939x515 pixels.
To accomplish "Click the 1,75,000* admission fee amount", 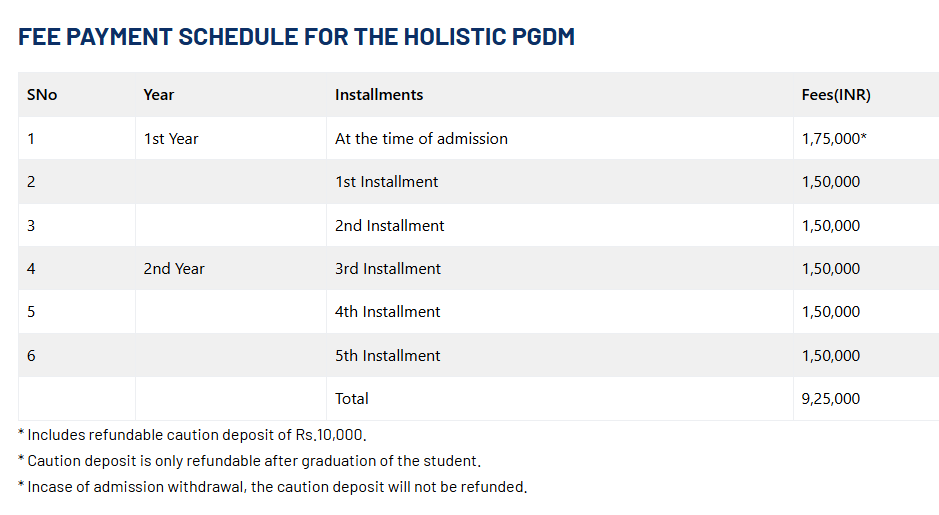I will 834,139.
